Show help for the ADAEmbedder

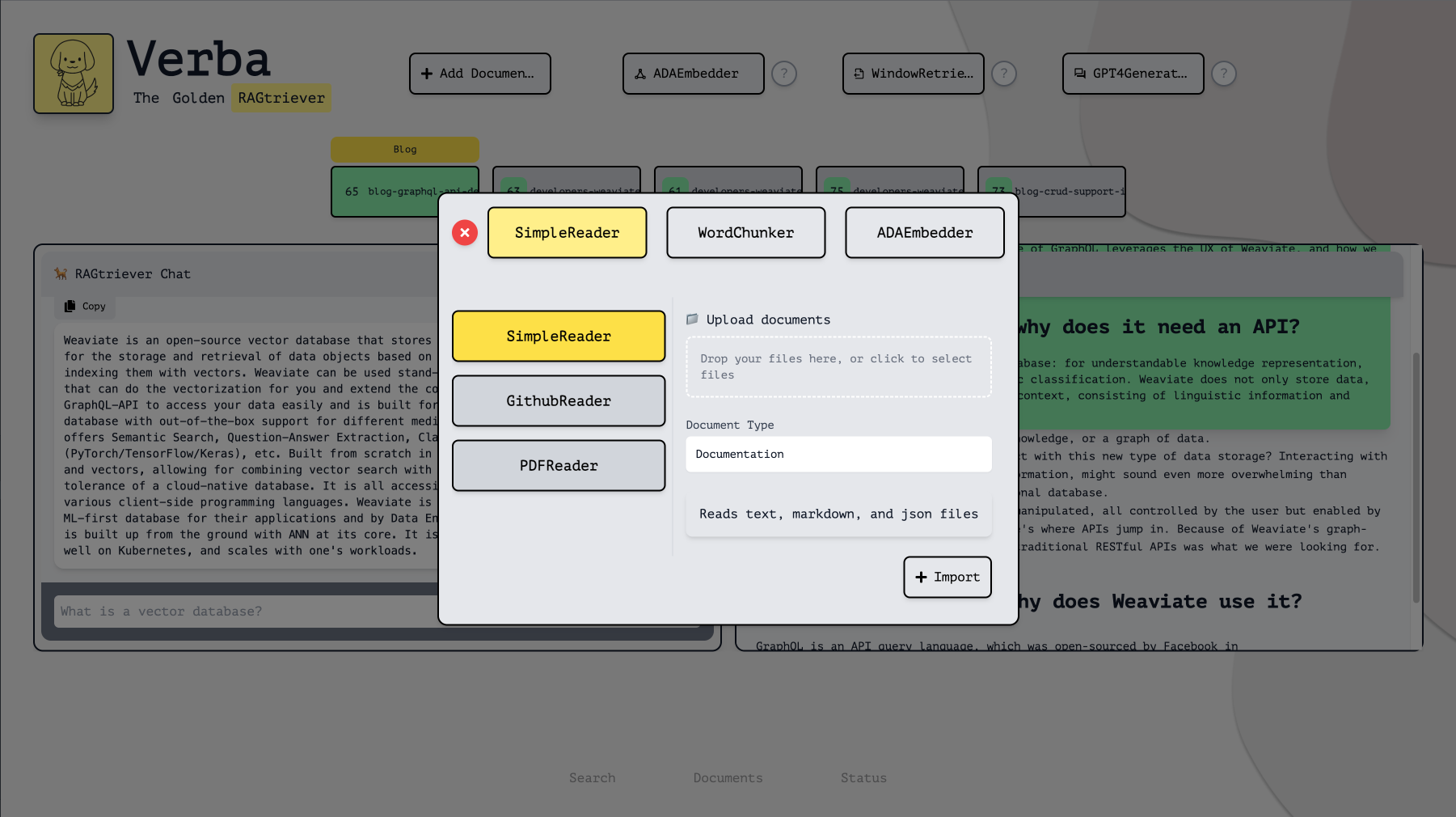pyautogui.click(x=784, y=74)
